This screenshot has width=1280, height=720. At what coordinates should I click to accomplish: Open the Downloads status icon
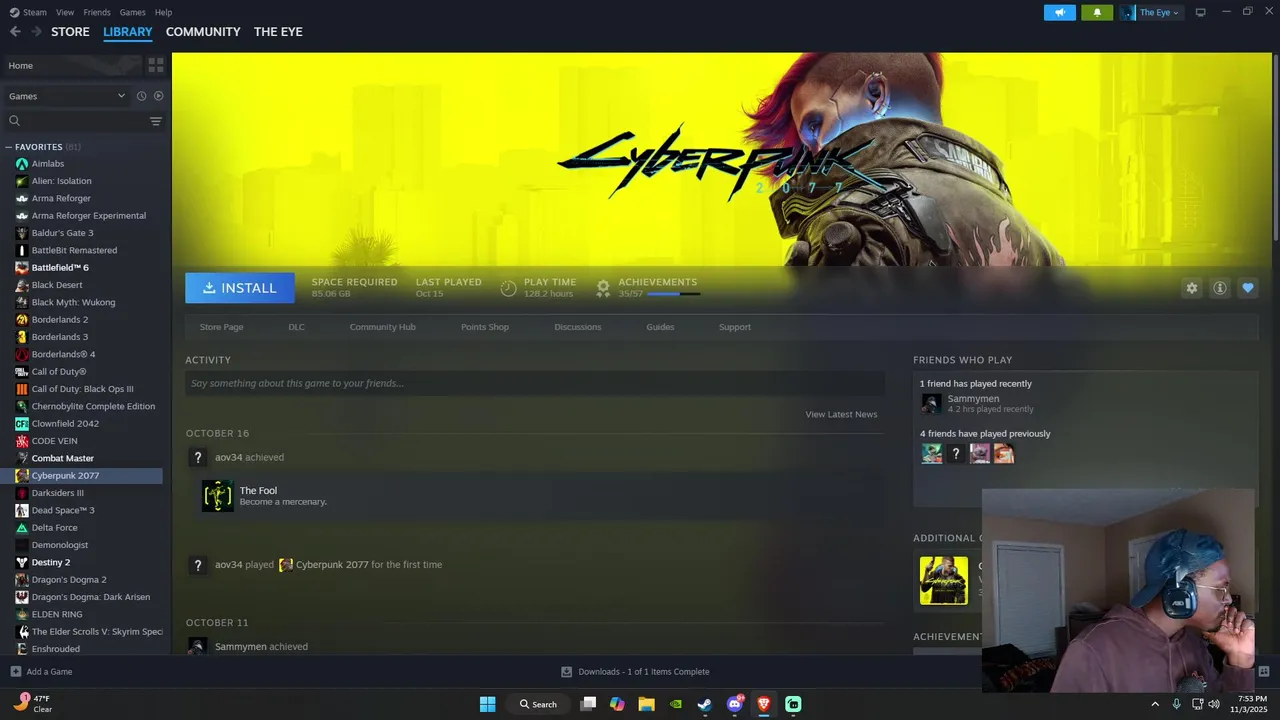pyautogui.click(x=566, y=672)
